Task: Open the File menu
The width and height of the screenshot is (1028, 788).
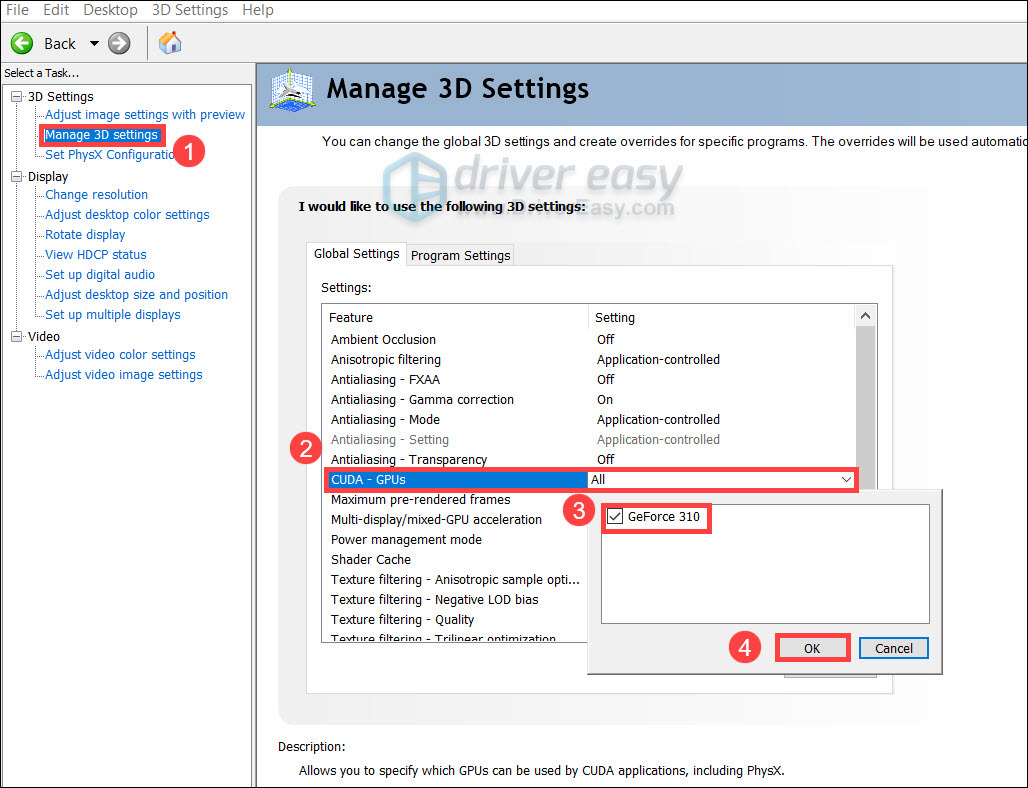Action: pos(17,10)
